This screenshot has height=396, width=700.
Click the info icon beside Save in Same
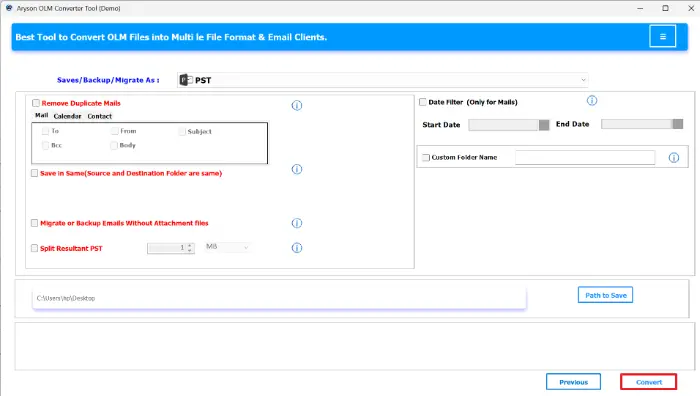(x=297, y=169)
